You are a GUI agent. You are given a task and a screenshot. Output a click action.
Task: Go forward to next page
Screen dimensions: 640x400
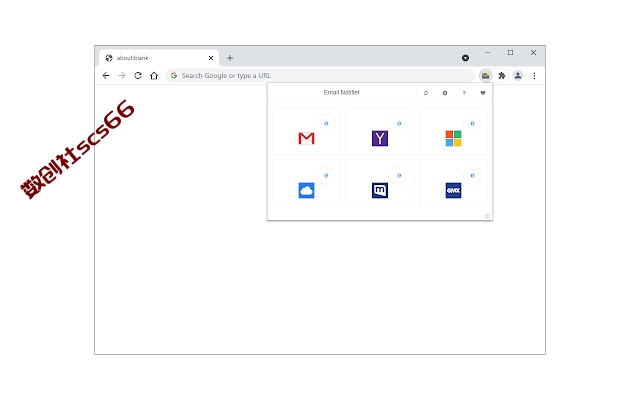tap(122, 76)
